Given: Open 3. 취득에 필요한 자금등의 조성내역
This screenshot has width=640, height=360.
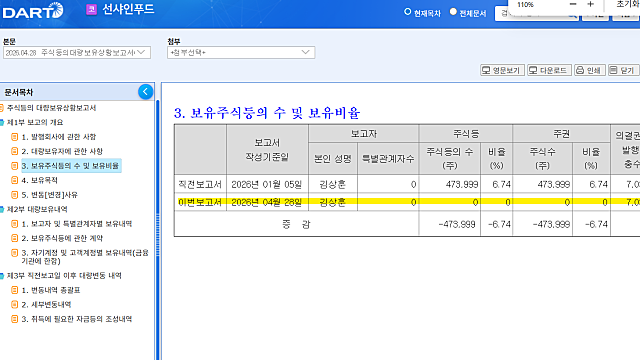Looking at the screenshot, I should 77,319.
